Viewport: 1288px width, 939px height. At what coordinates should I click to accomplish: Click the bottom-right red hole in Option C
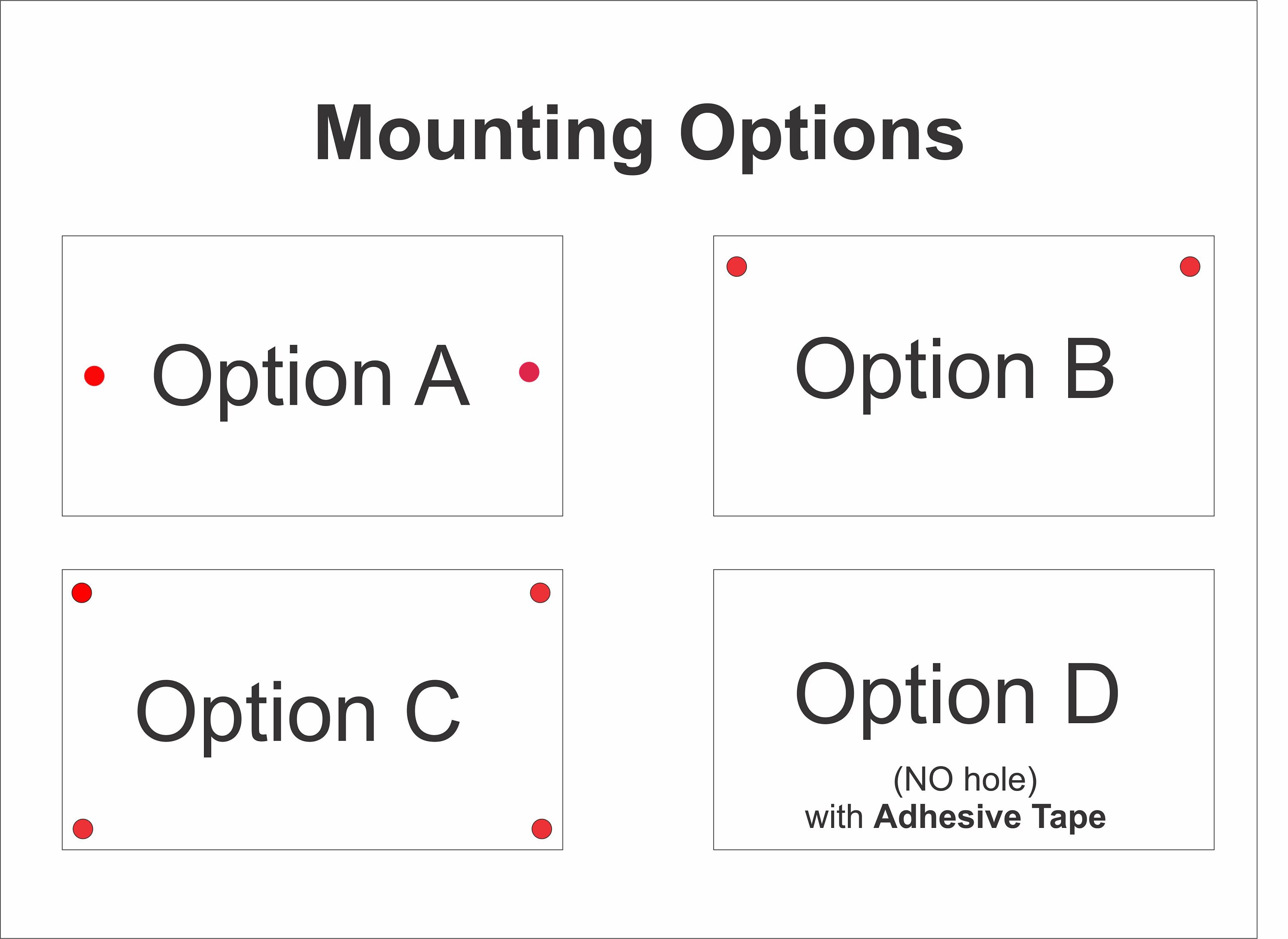541,829
